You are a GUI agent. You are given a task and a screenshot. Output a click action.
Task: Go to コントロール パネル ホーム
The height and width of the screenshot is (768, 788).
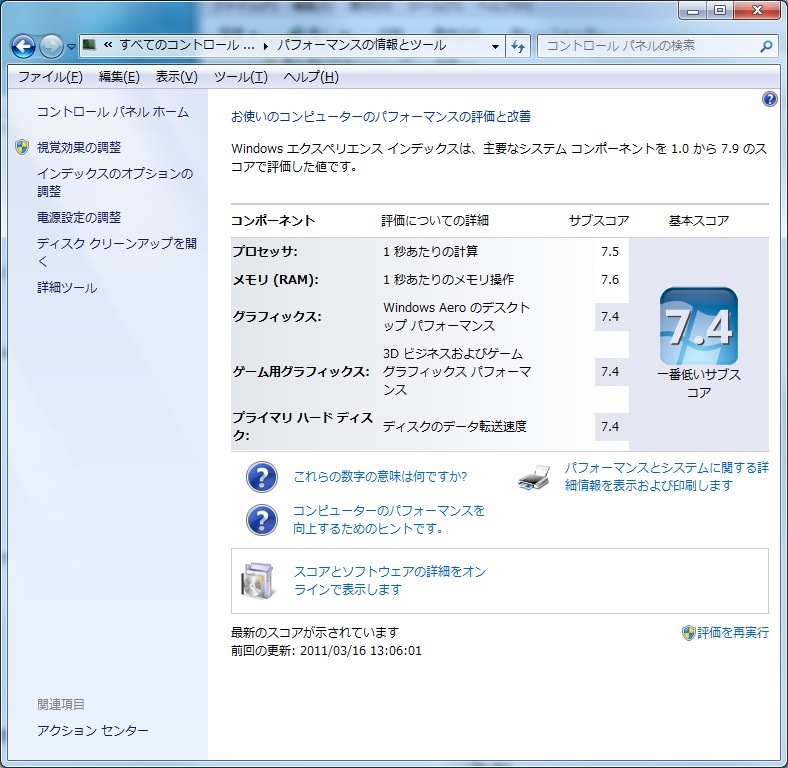(x=113, y=112)
